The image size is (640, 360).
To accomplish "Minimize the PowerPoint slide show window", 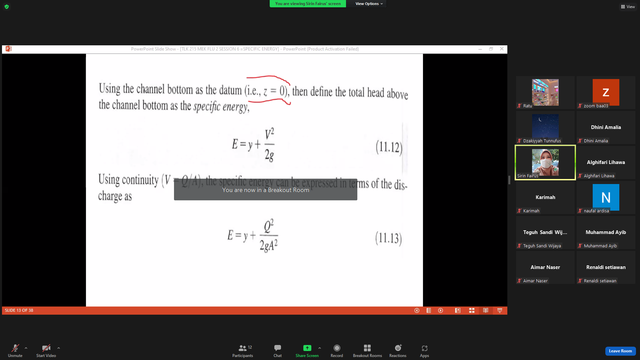I will pyautogui.click(x=480, y=49).
